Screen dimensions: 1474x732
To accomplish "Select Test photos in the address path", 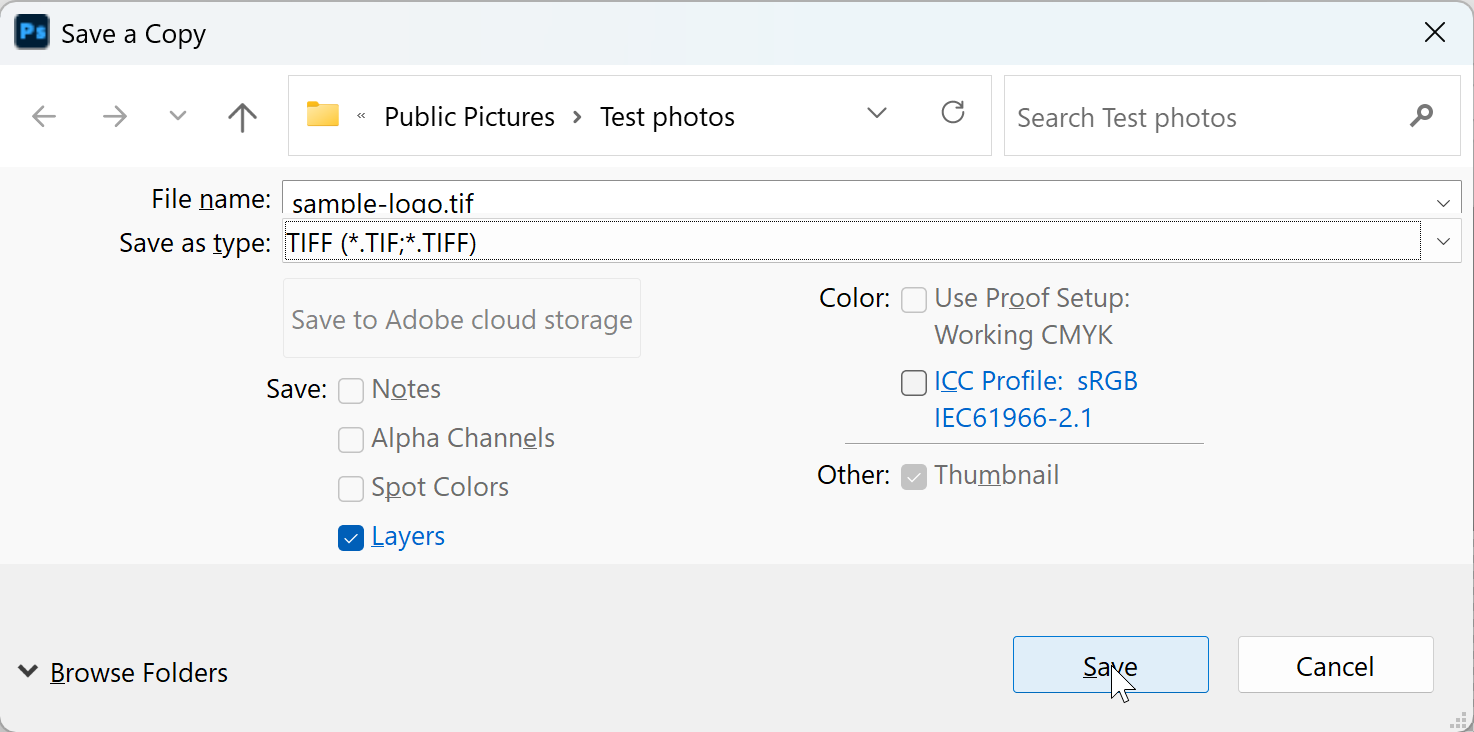I will 667,117.
